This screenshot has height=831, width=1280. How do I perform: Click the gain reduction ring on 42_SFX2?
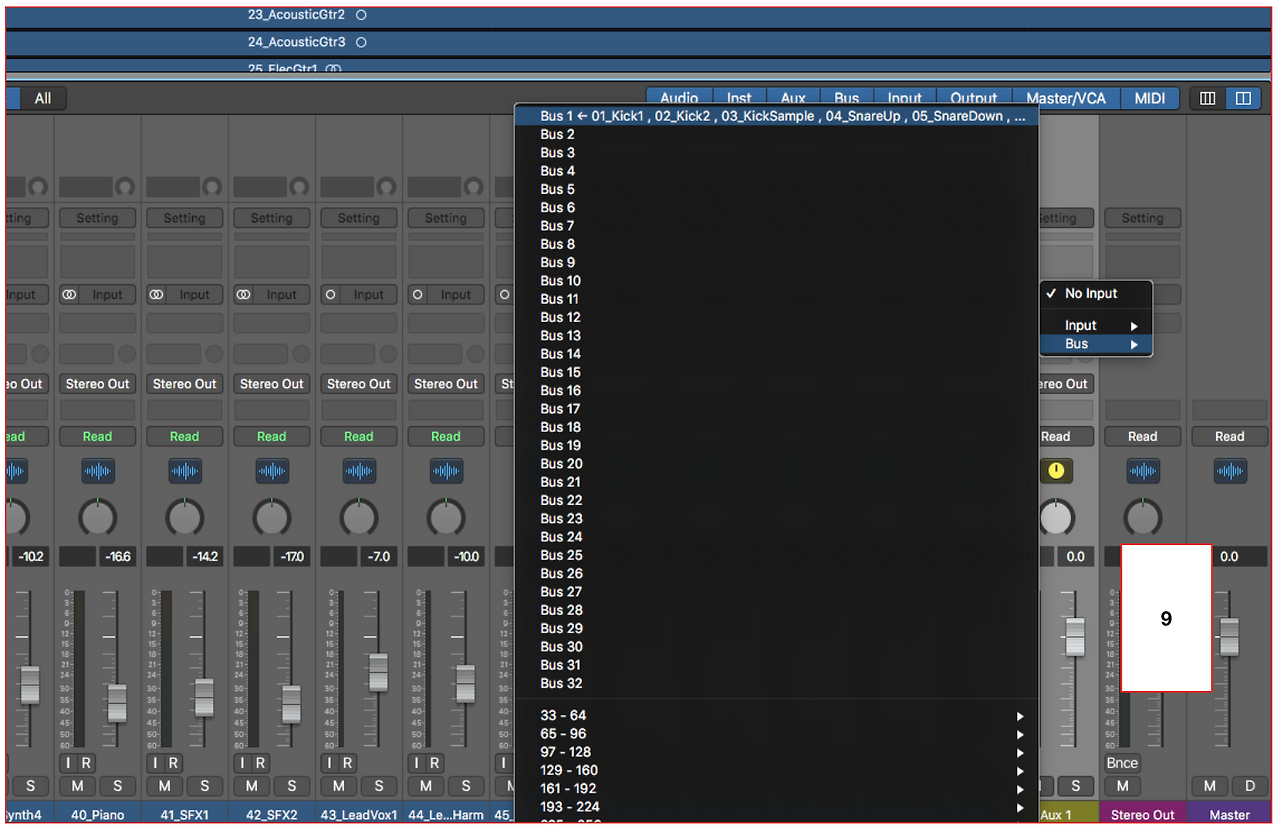click(298, 186)
